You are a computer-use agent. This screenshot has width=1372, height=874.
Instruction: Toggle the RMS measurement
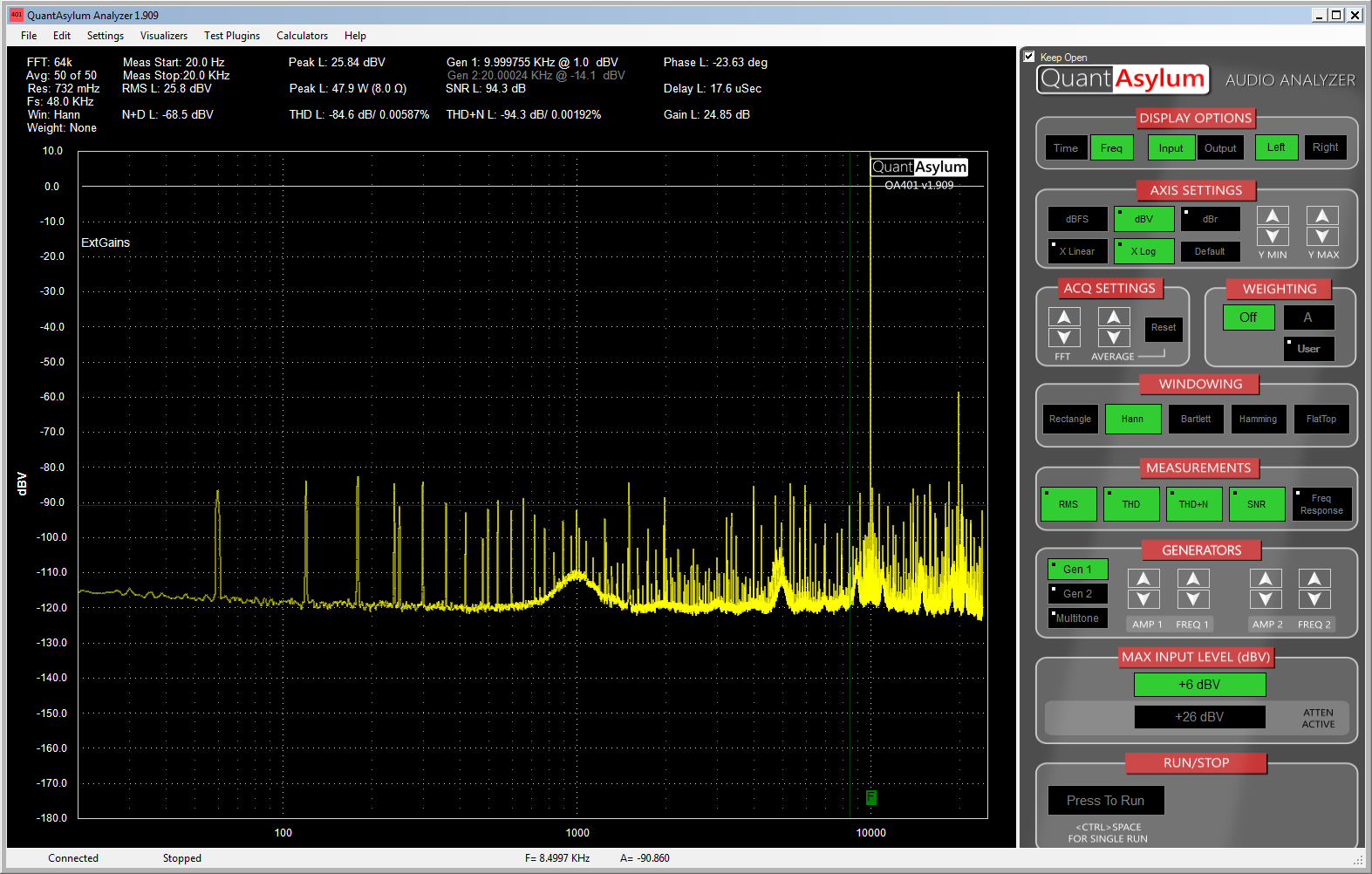click(1068, 504)
